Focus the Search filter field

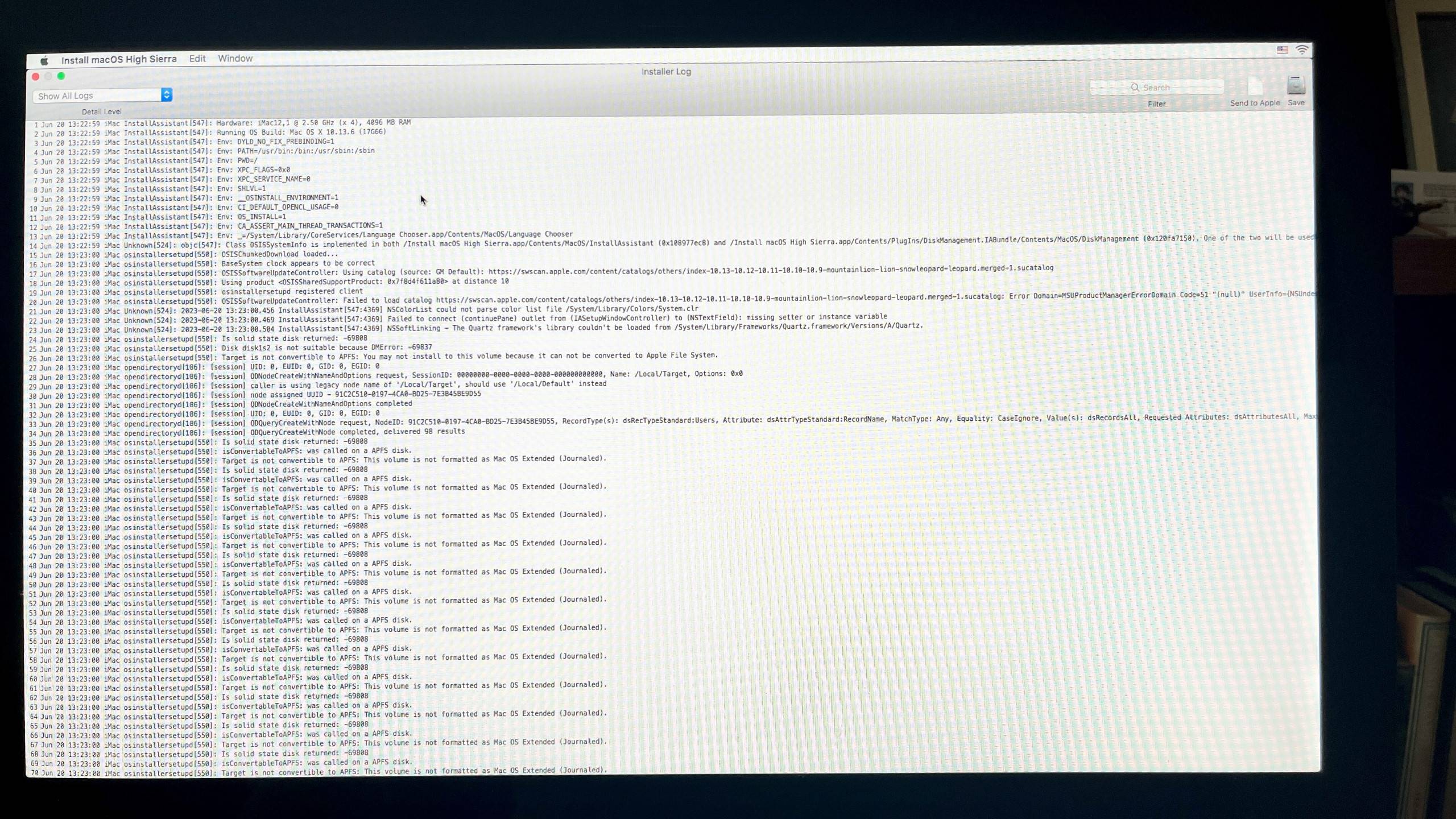point(1156,87)
